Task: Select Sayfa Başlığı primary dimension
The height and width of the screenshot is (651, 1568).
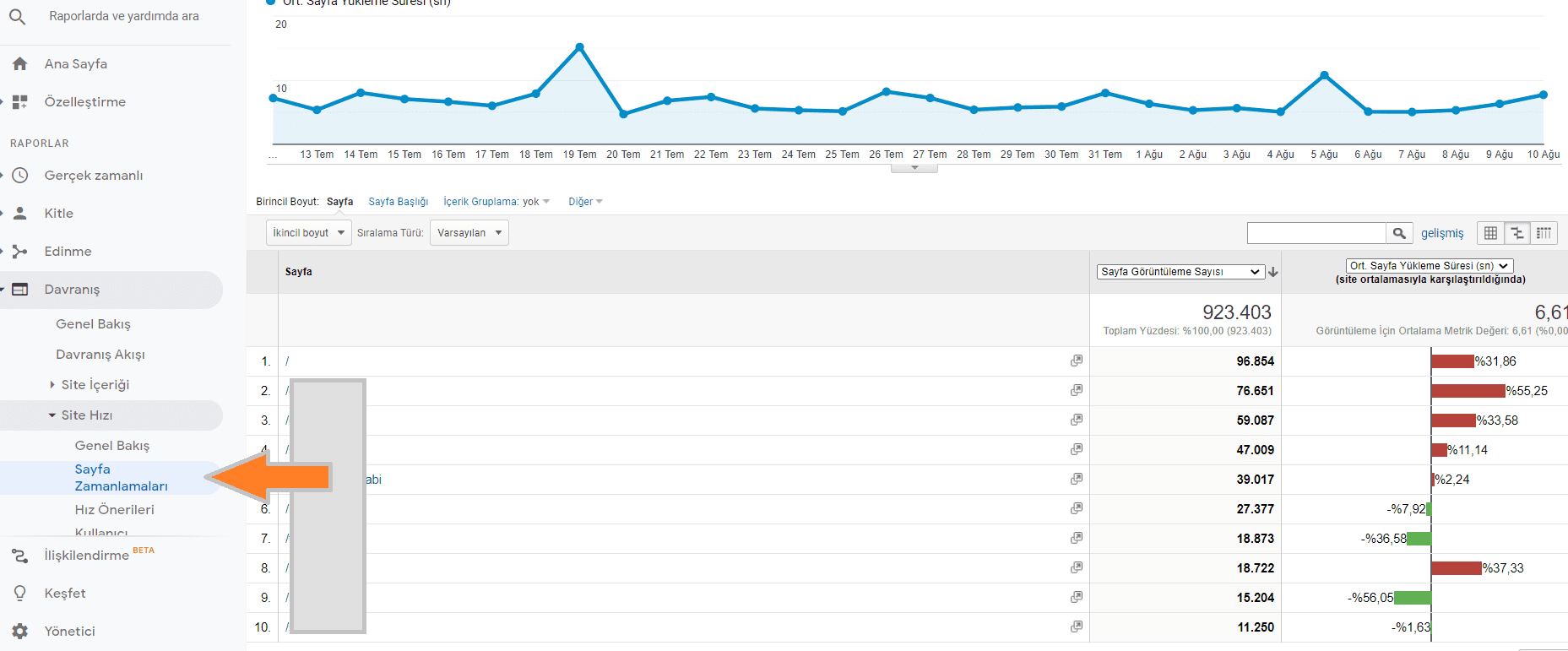Action: [398, 202]
